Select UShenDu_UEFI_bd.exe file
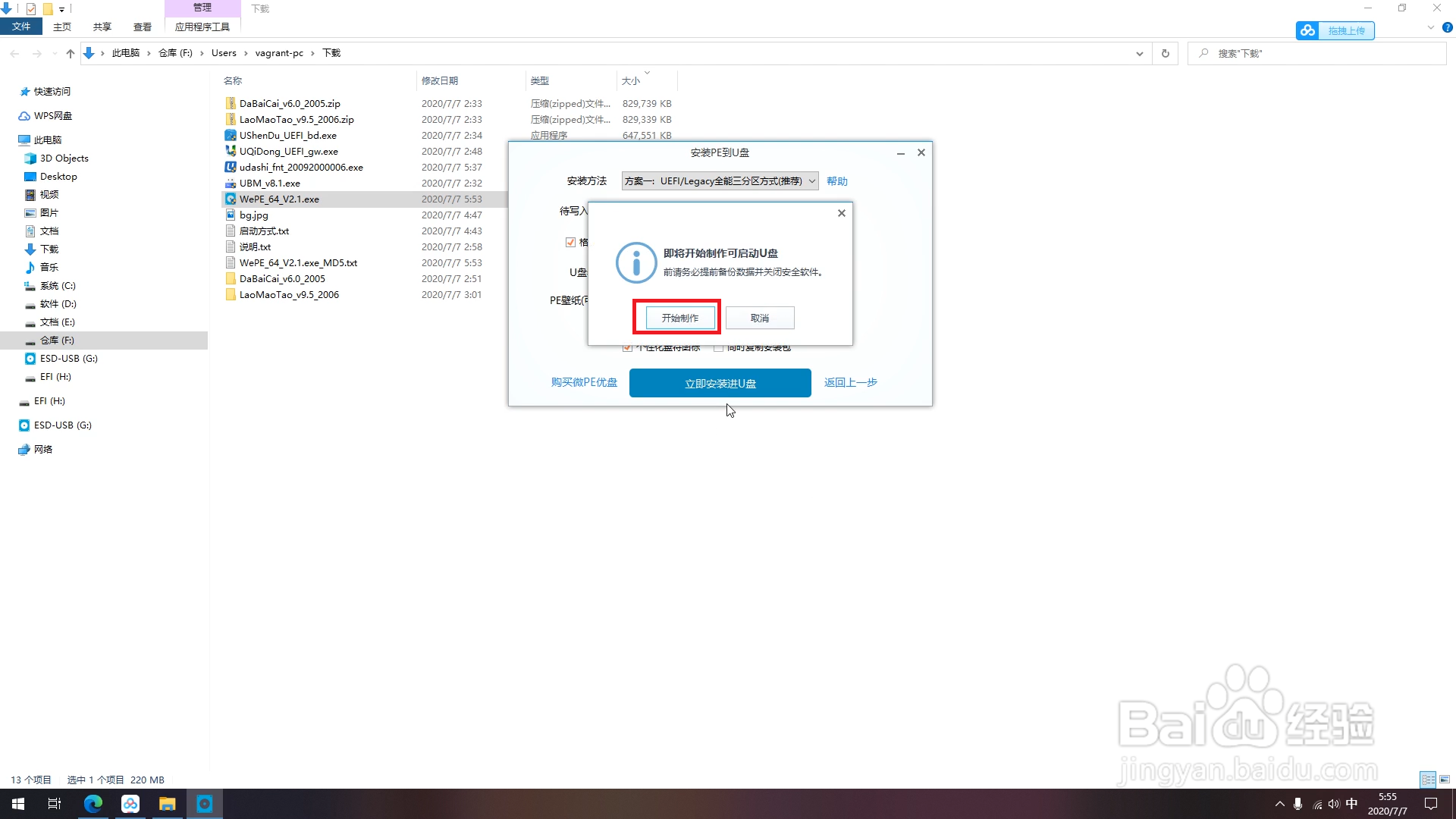The height and width of the screenshot is (819, 1456). (287, 135)
